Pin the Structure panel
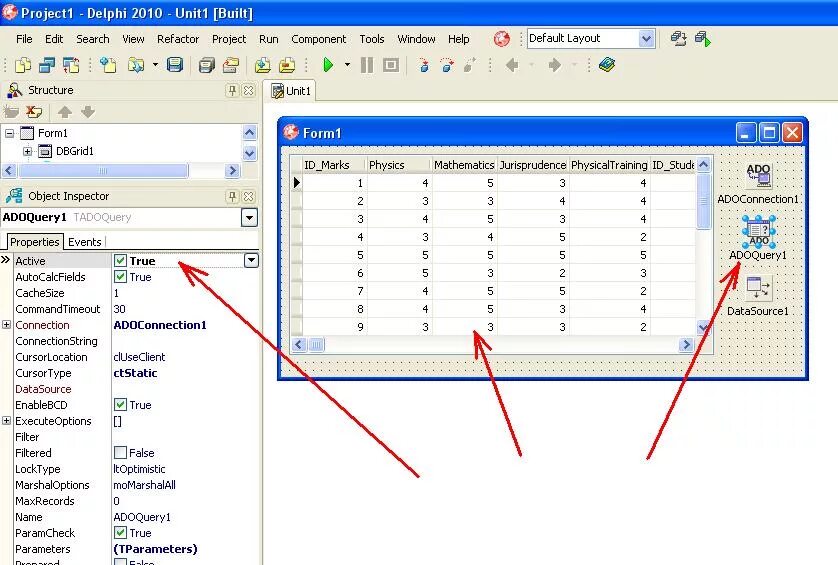The width and height of the screenshot is (838, 565). [232, 90]
